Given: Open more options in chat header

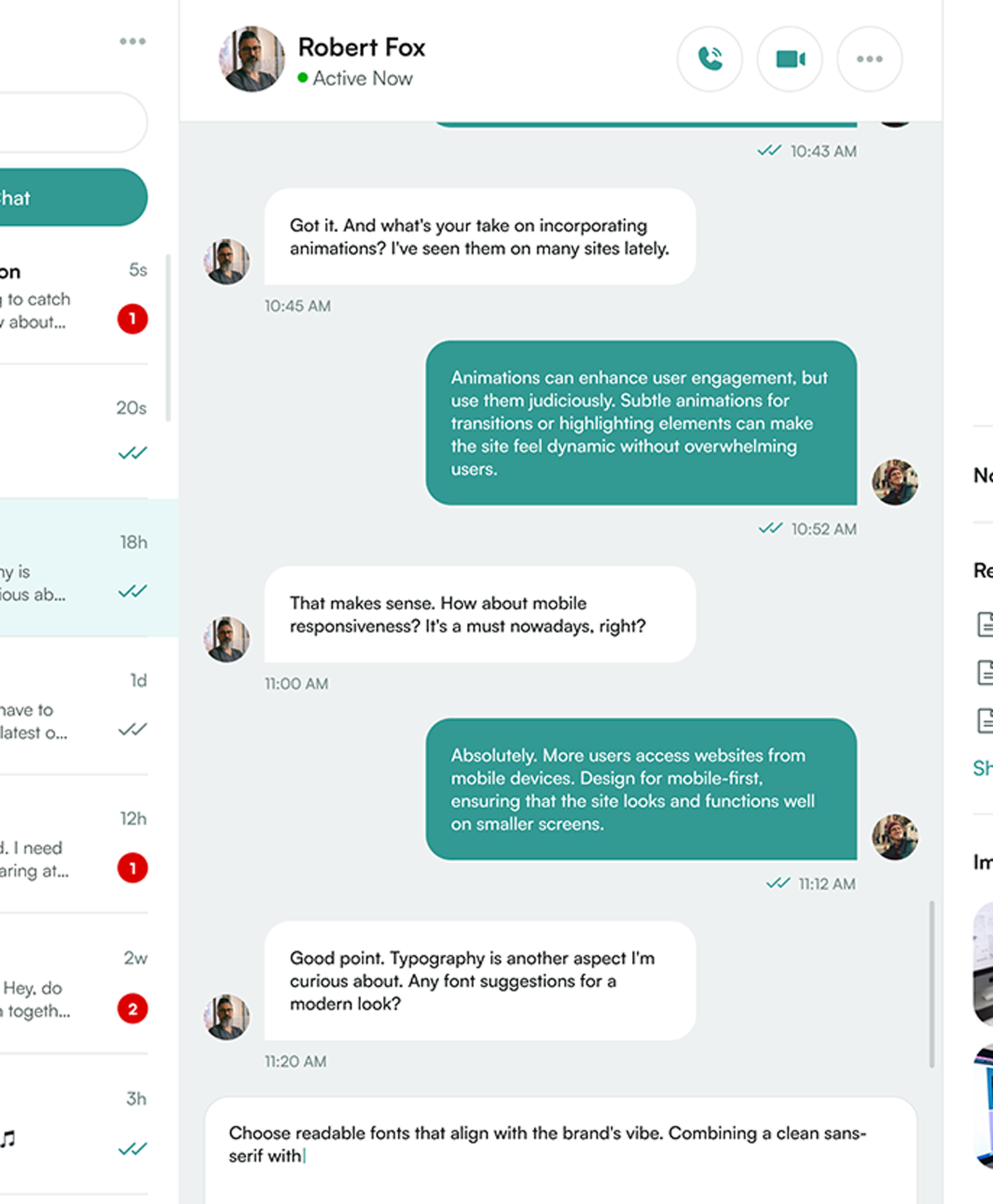Looking at the screenshot, I should [x=869, y=59].
